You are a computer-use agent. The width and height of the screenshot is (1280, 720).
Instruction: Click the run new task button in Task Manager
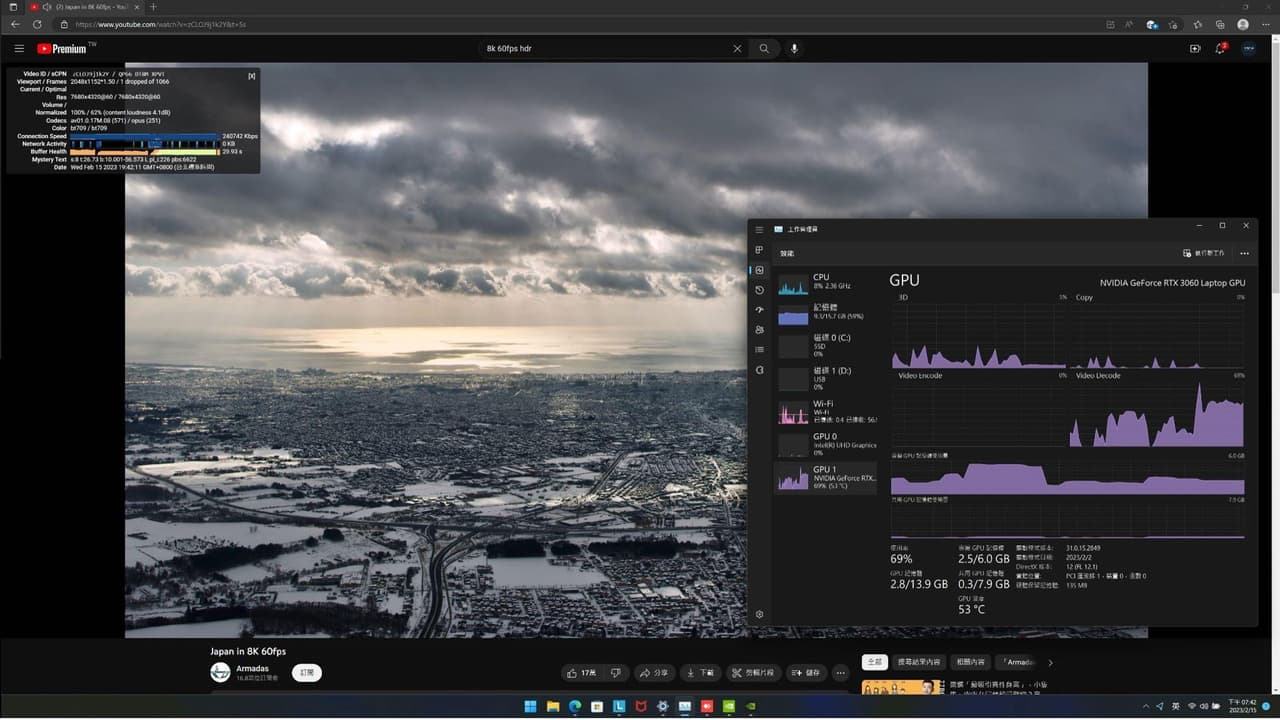pyautogui.click(x=1203, y=253)
